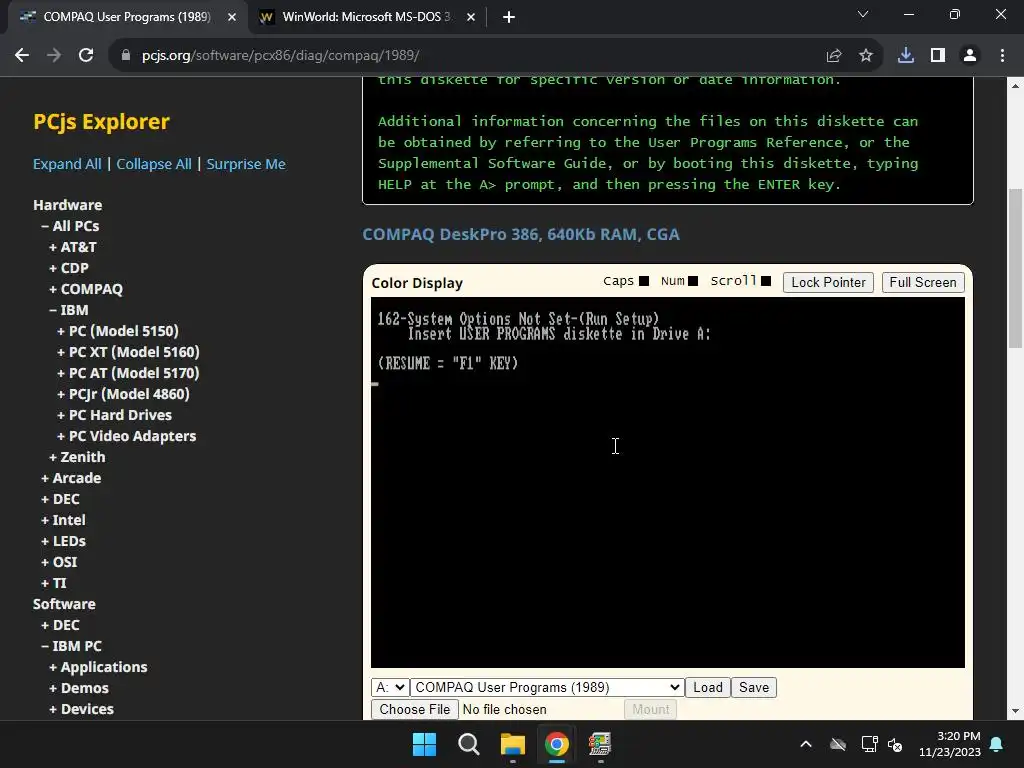Collapse the IBM PC software node
This screenshot has height=768, width=1024.
pos(71,646)
